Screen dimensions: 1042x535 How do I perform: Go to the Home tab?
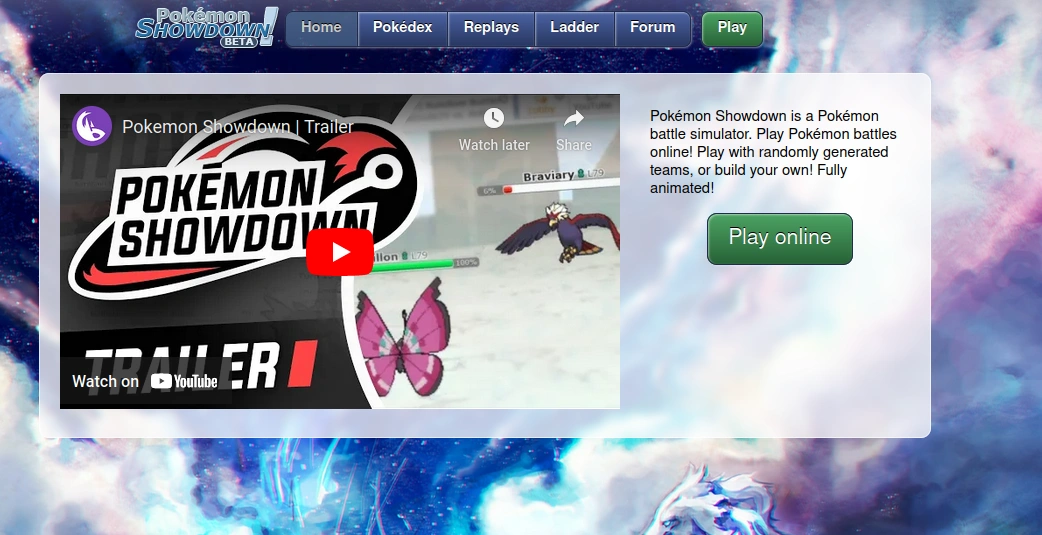coord(321,28)
